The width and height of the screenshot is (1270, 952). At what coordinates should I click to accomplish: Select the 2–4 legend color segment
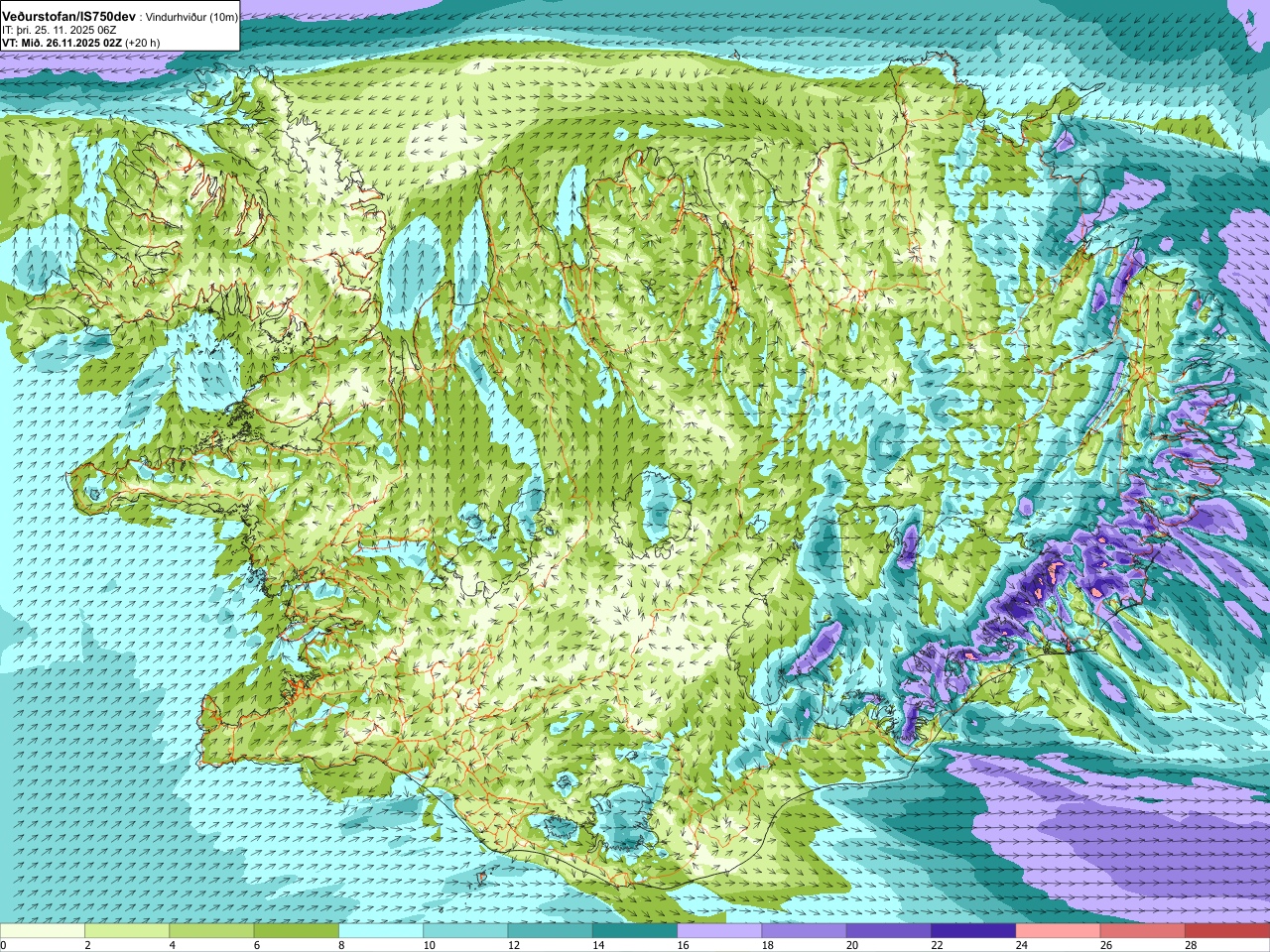(x=127, y=931)
